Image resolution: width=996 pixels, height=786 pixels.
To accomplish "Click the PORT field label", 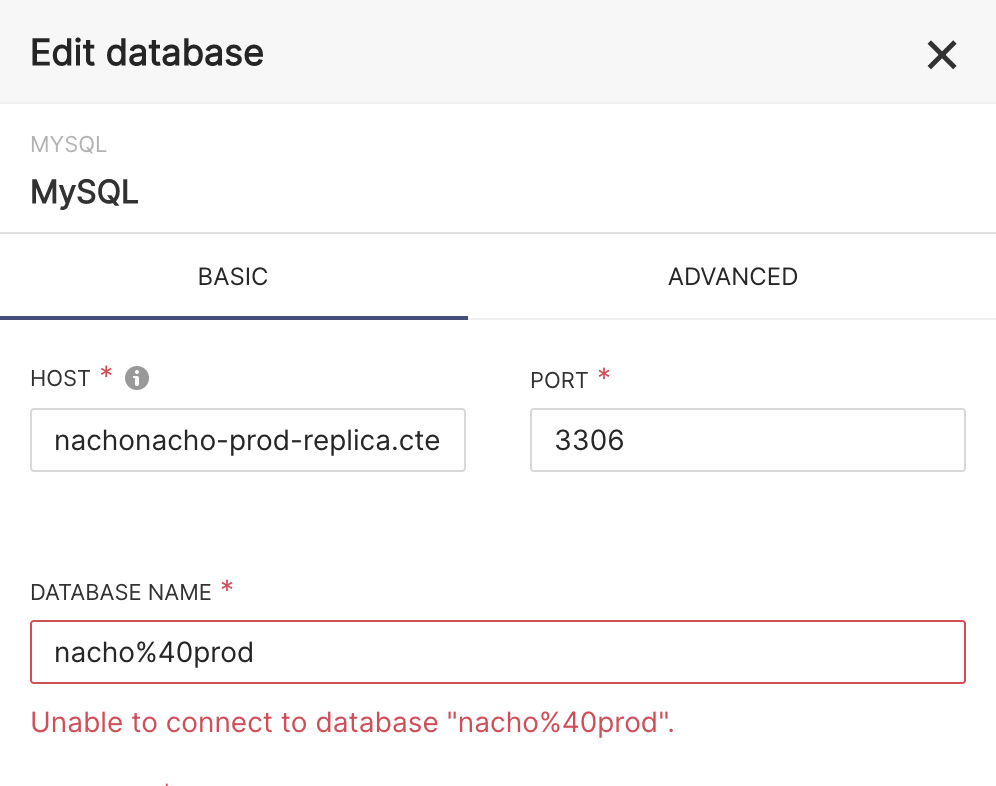I will (560, 380).
